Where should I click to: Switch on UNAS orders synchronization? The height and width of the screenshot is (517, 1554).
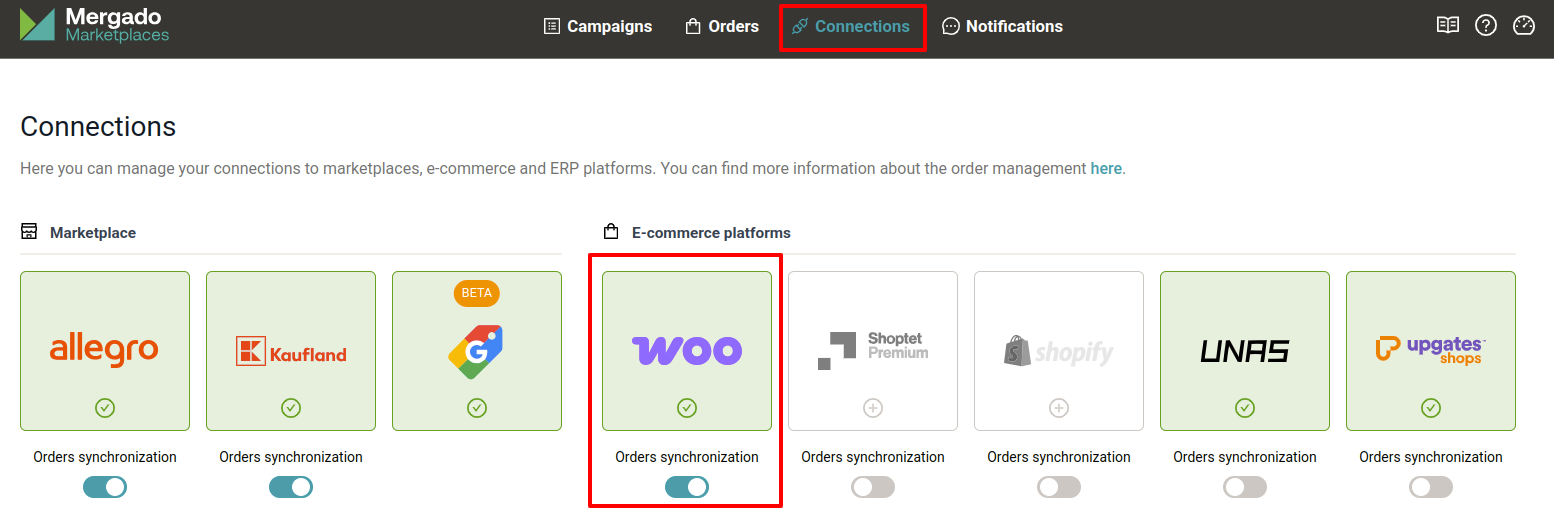point(1245,487)
